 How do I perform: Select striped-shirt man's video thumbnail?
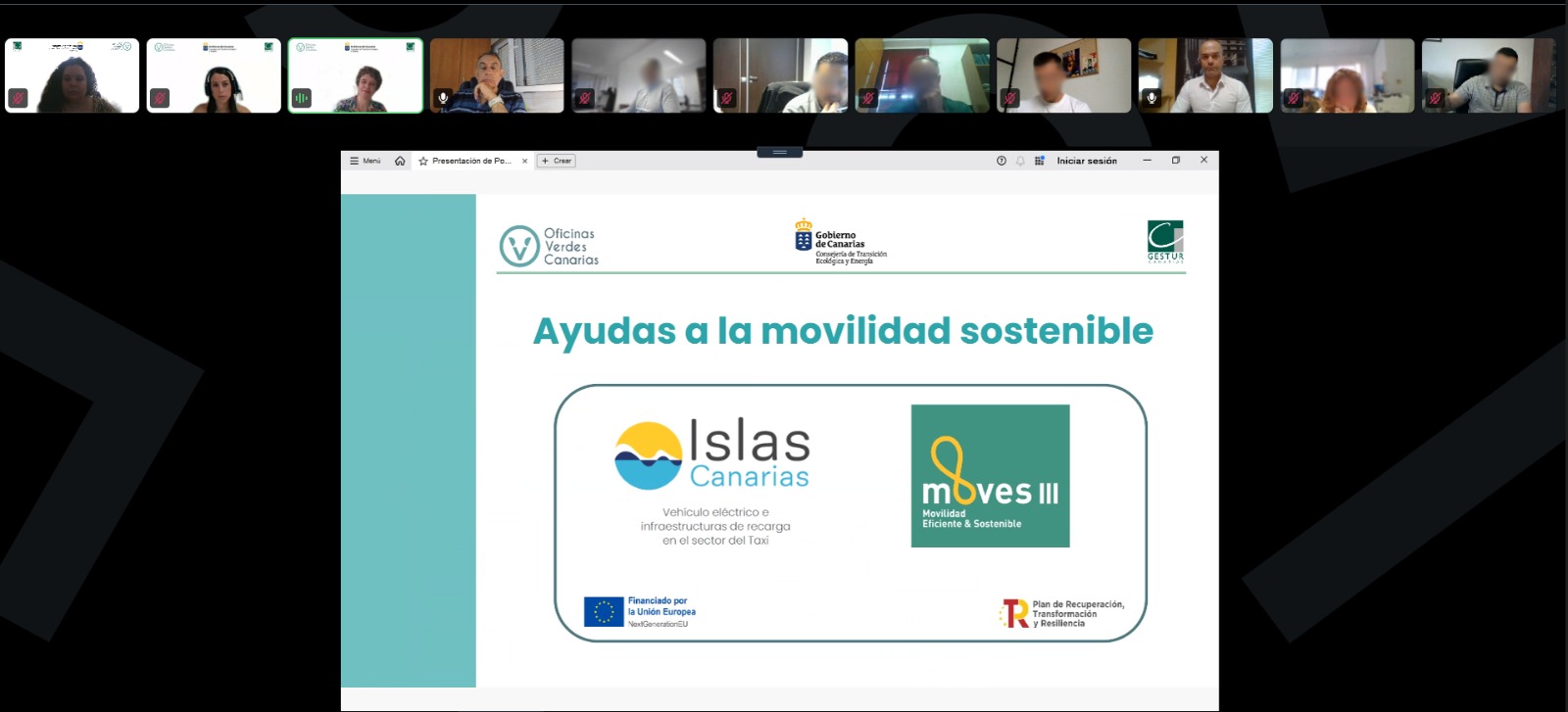coord(497,75)
